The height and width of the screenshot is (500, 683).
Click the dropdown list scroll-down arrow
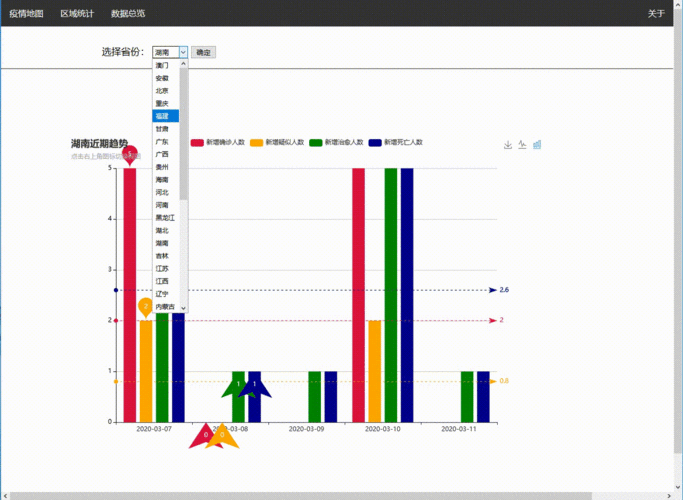click(x=183, y=308)
